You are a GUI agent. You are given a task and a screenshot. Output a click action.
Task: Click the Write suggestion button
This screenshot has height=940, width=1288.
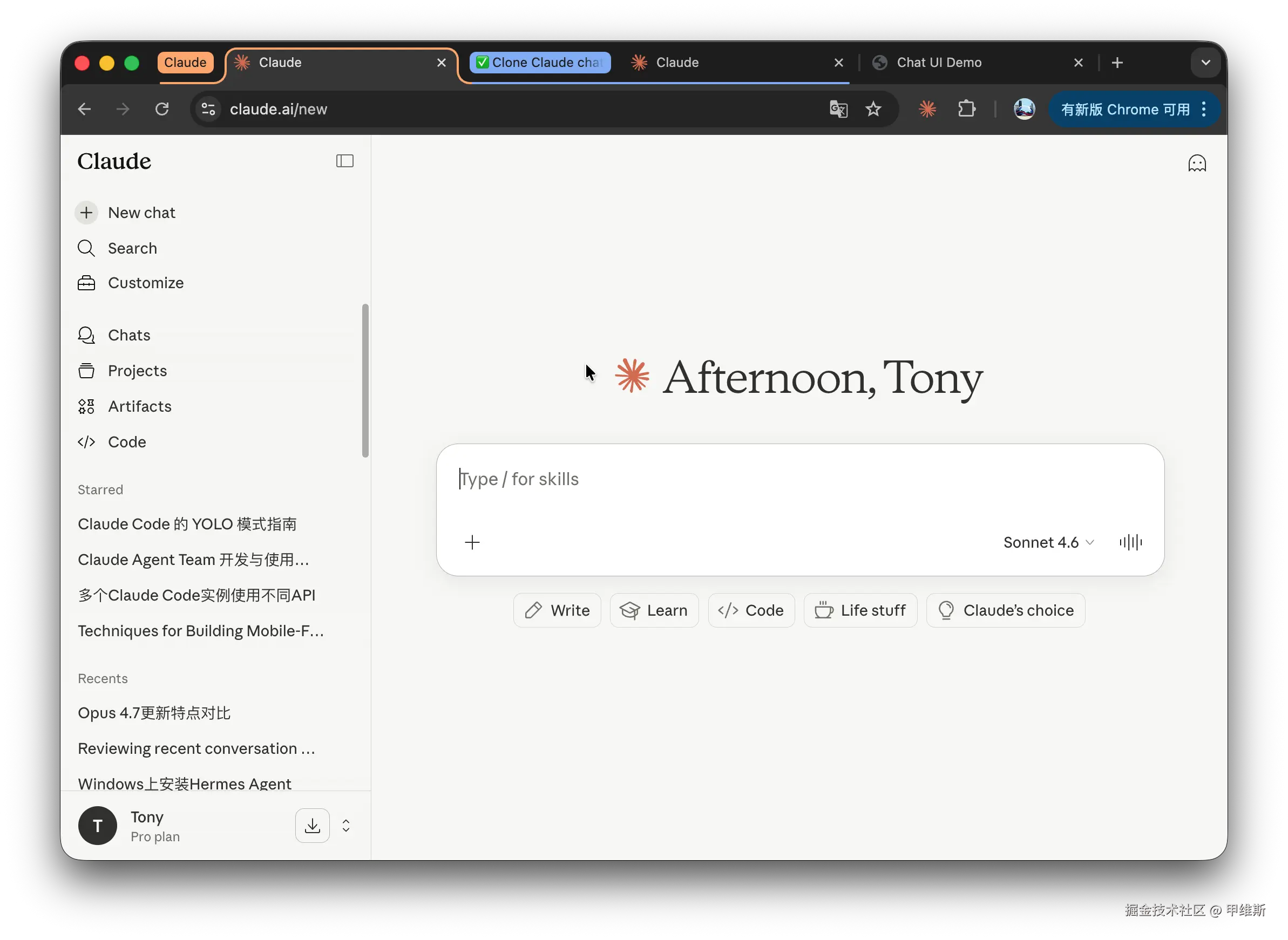(557, 610)
